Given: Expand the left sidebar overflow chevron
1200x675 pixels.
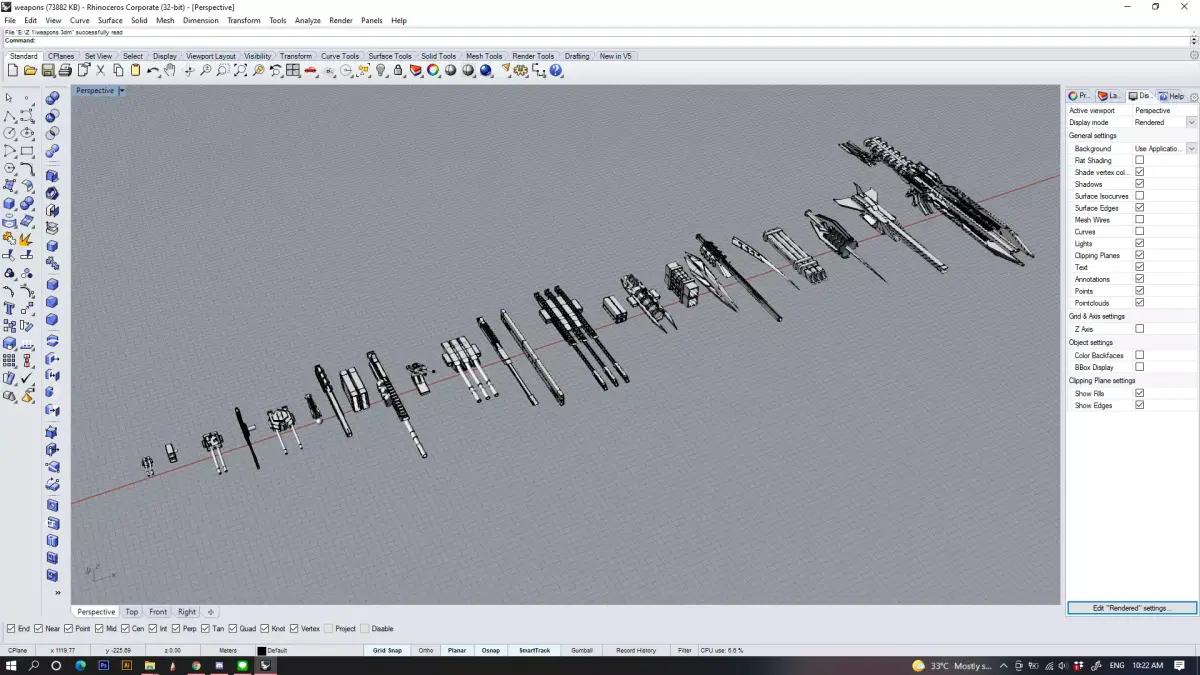Looking at the screenshot, I should 57,593.
